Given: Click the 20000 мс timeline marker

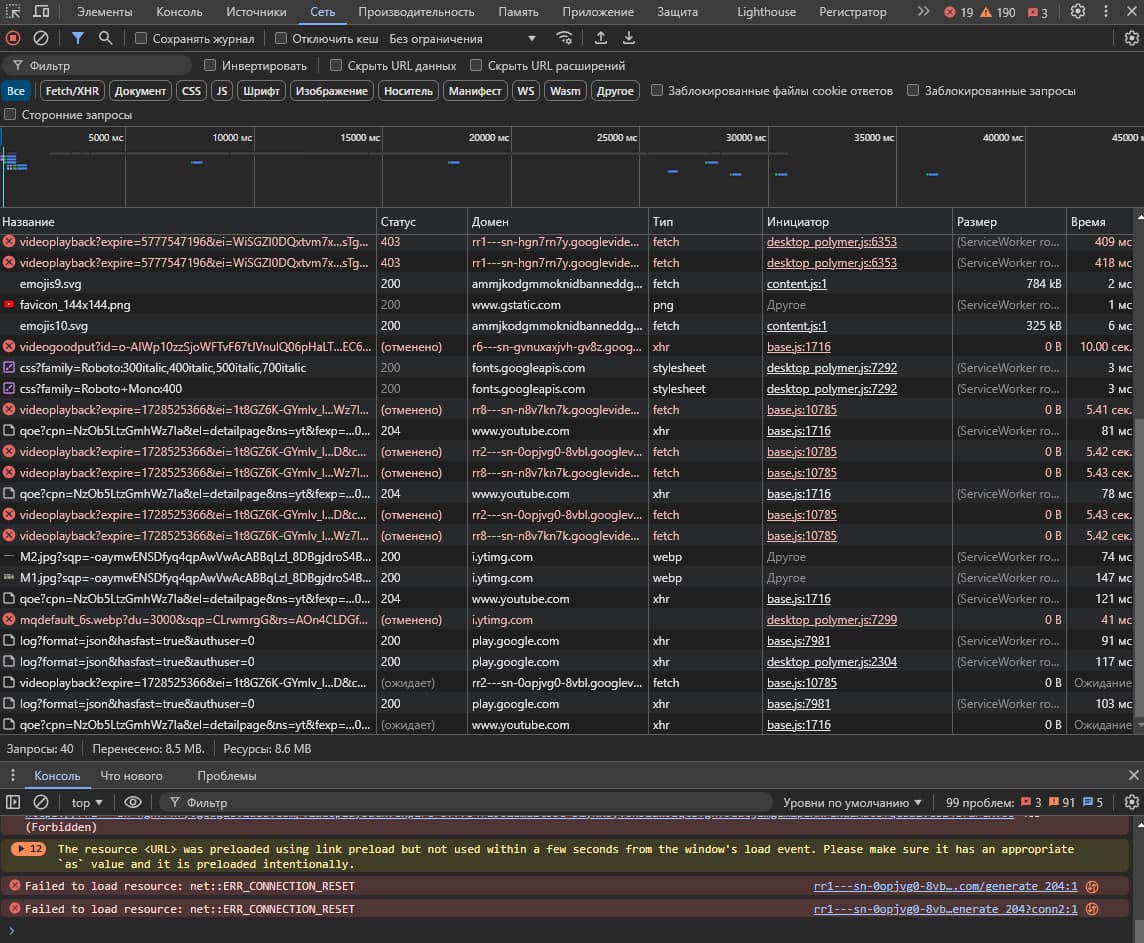Looking at the screenshot, I should [487, 137].
